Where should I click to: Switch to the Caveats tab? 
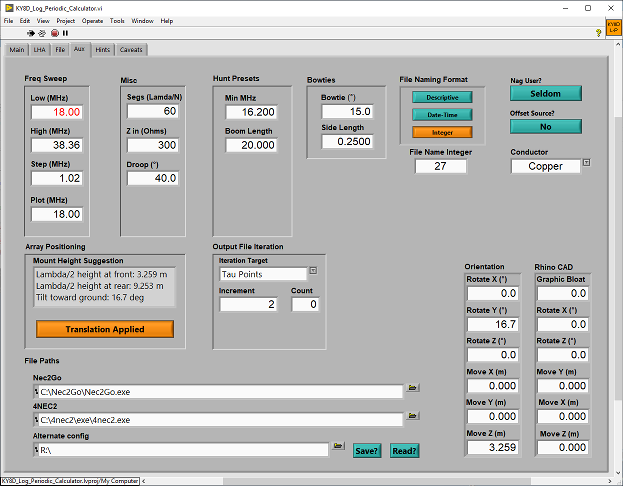point(131,50)
